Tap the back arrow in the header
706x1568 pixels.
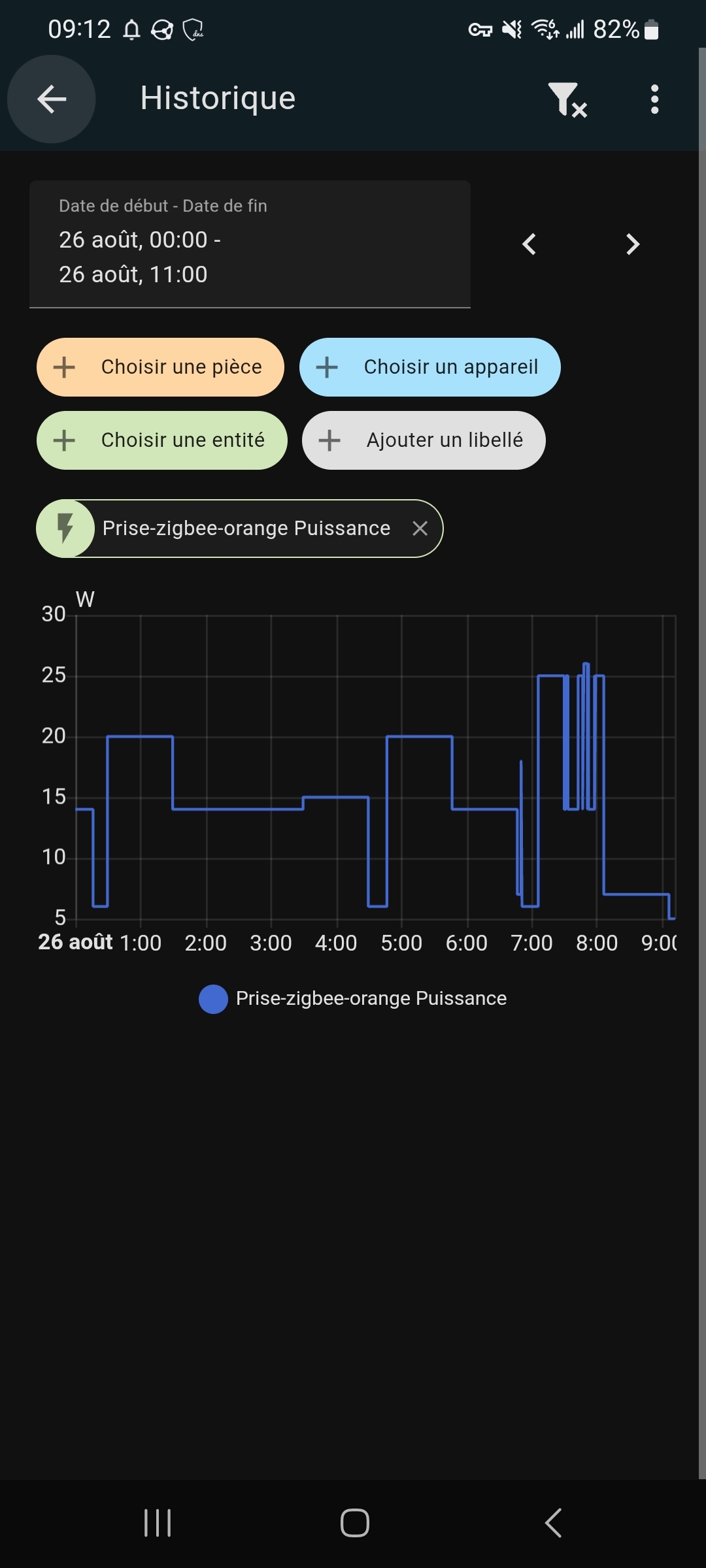click(x=52, y=99)
